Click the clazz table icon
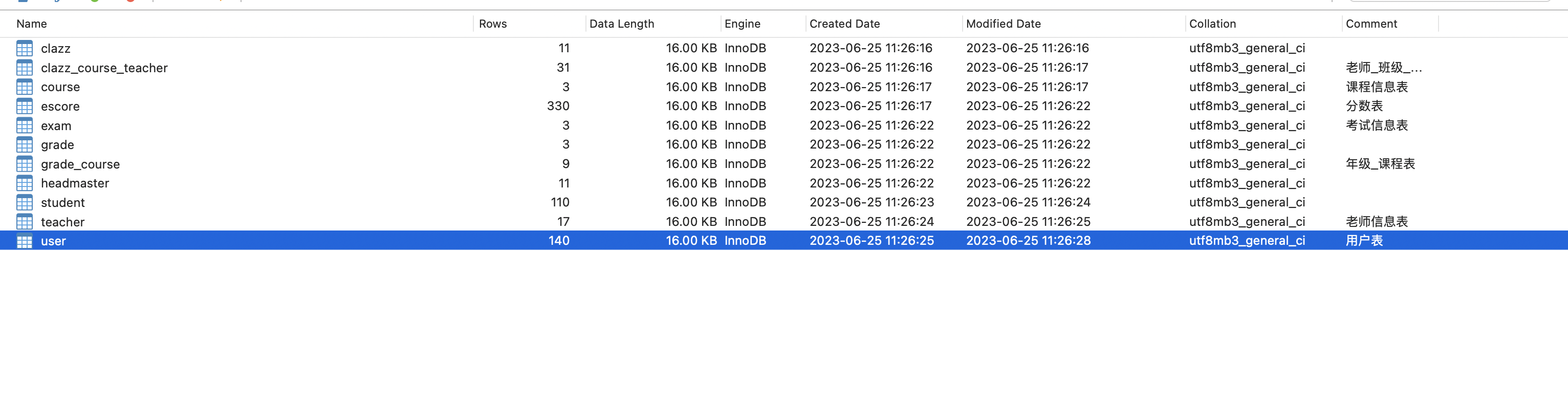Screen dimensions: 1568x420 coord(25,48)
